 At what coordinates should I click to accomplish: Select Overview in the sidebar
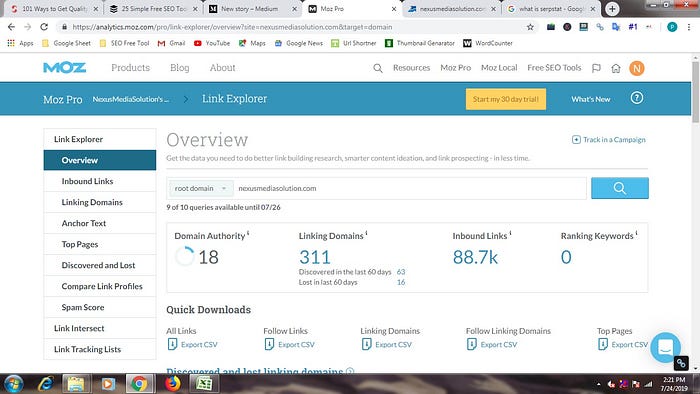coord(100,160)
